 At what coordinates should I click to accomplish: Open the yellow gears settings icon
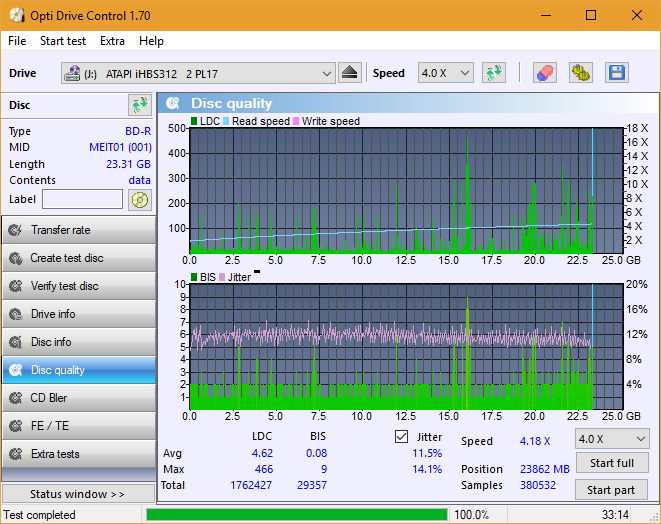point(581,73)
